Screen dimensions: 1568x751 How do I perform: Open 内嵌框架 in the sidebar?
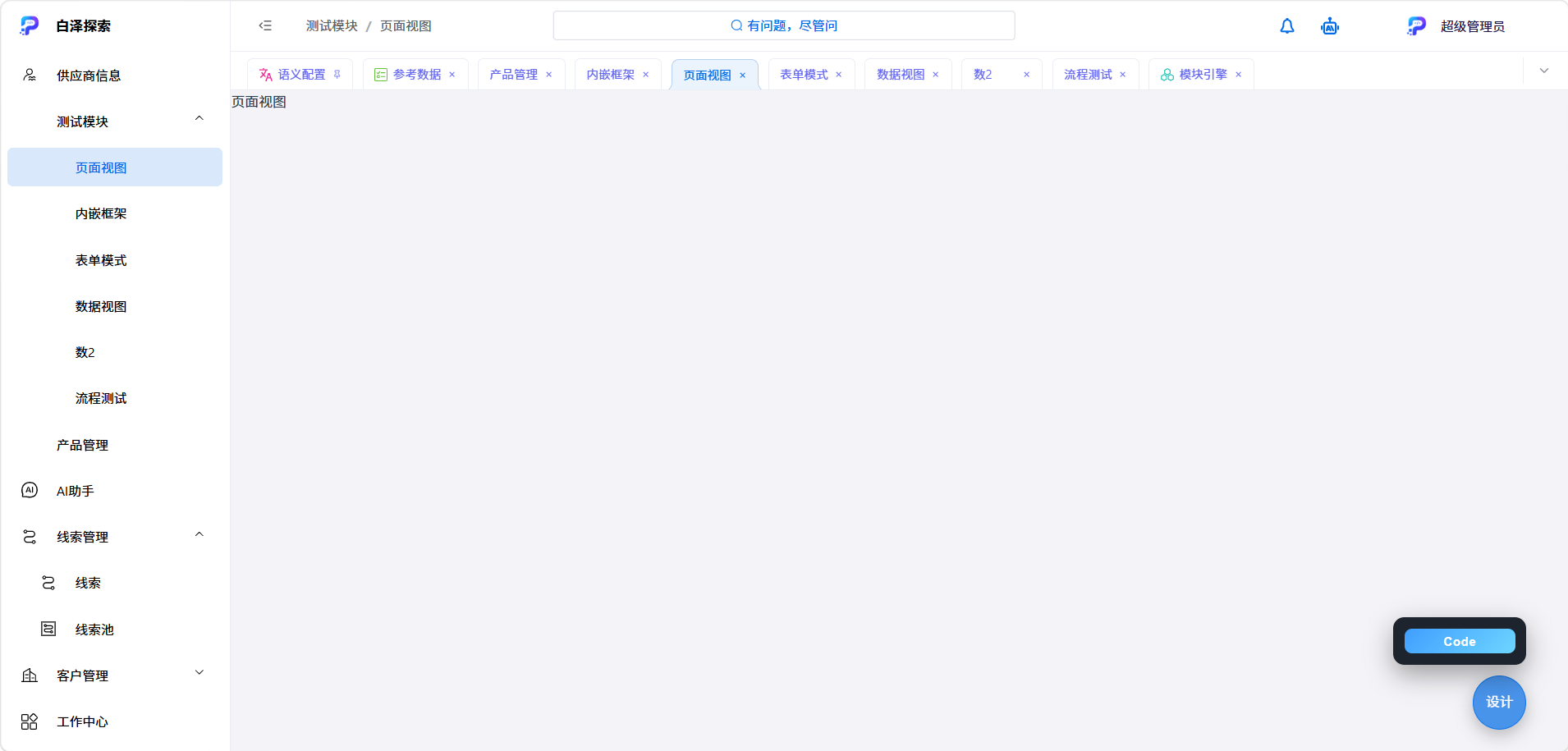pos(101,214)
